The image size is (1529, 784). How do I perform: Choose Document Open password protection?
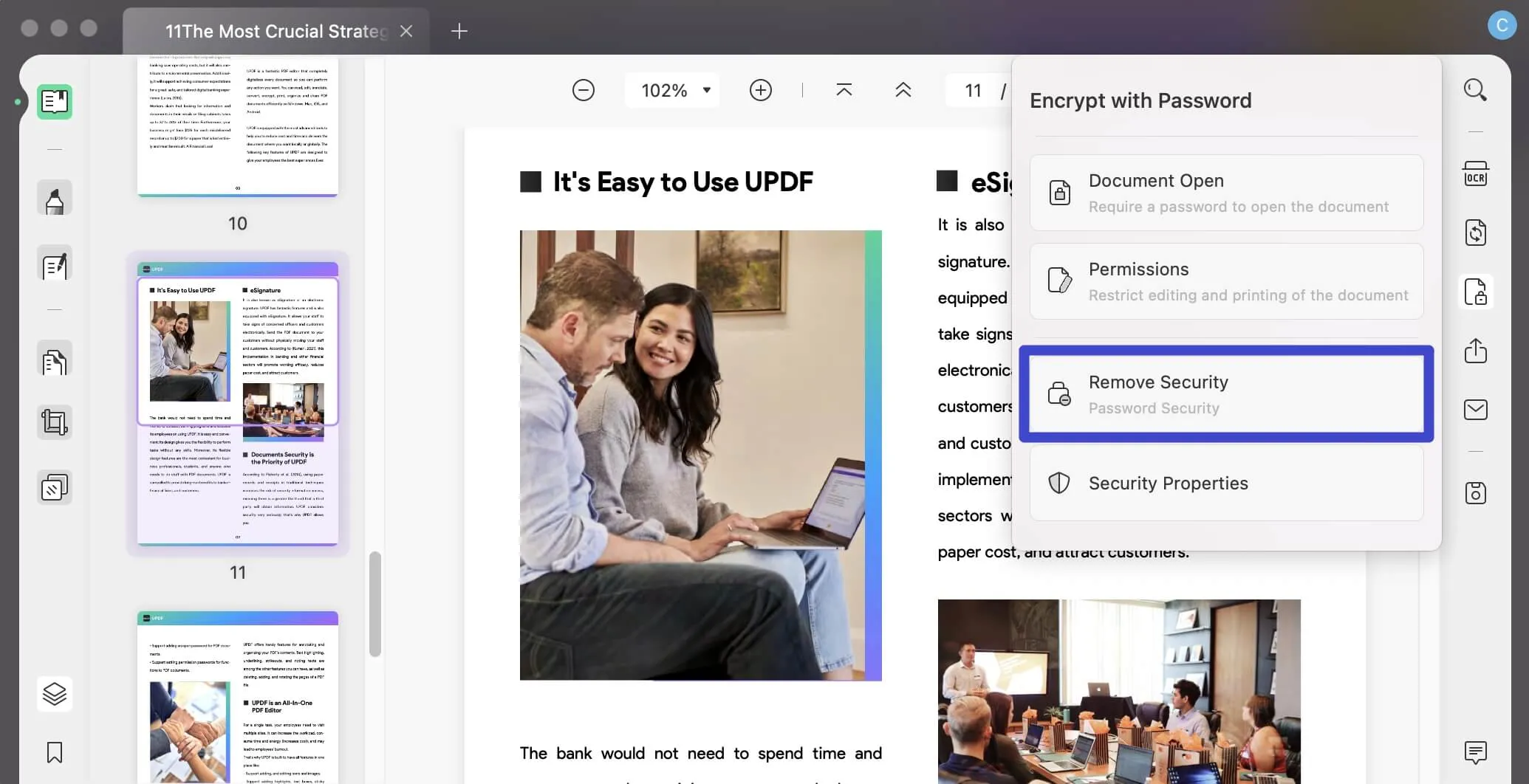coord(1226,192)
